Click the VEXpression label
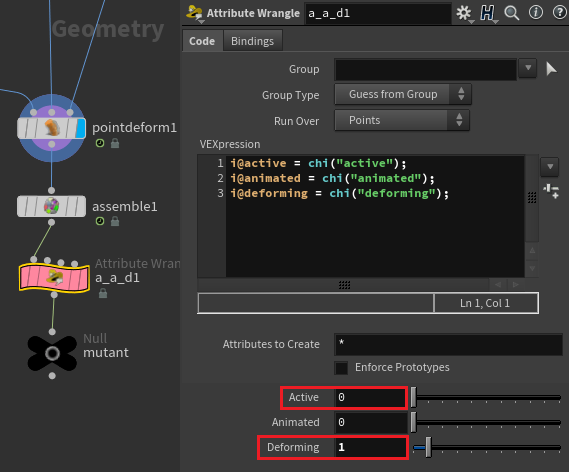This screenshot has height=472, width=569. click(x=230, y=144)
